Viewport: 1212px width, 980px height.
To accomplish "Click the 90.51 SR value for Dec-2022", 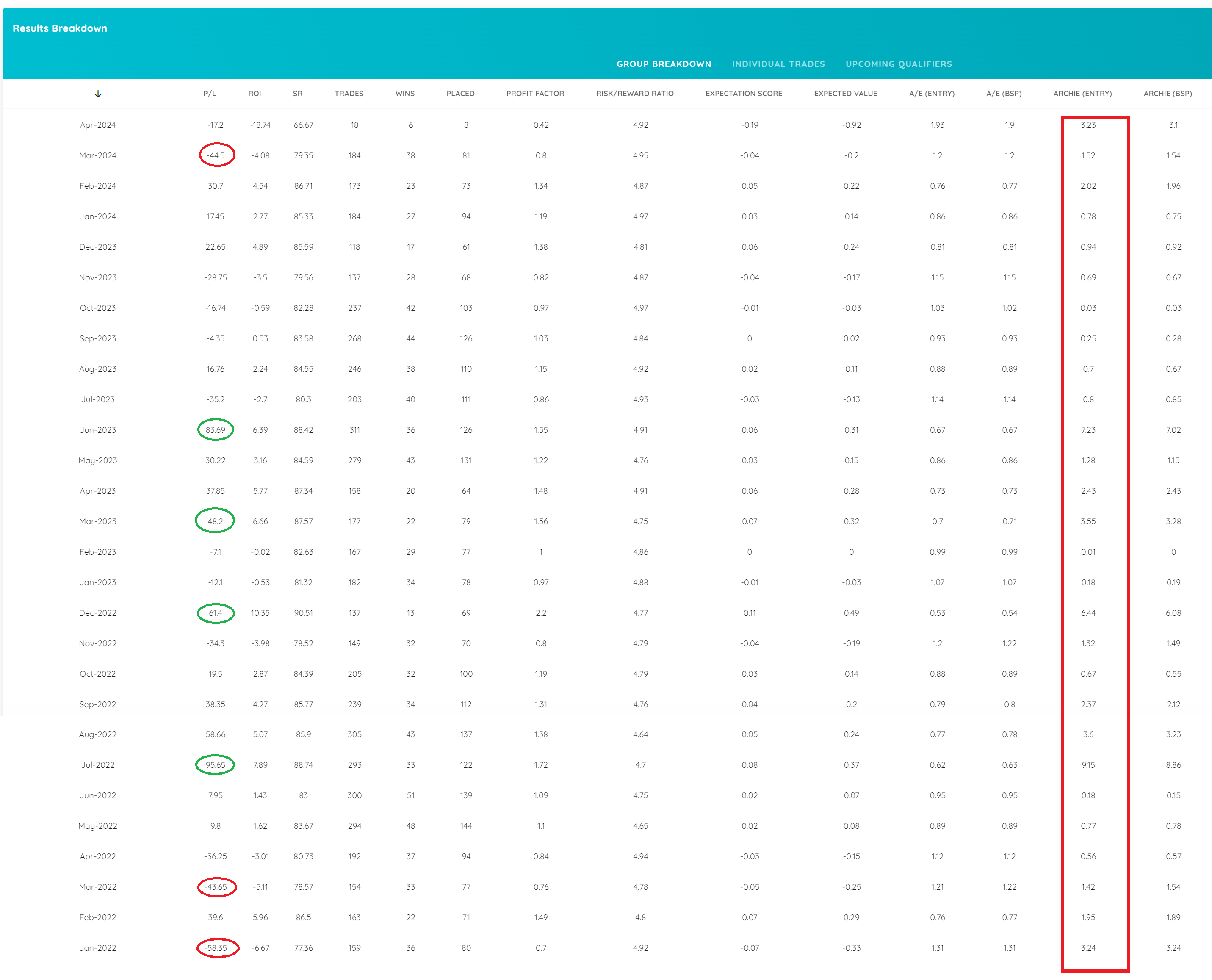I will [303, 613].
